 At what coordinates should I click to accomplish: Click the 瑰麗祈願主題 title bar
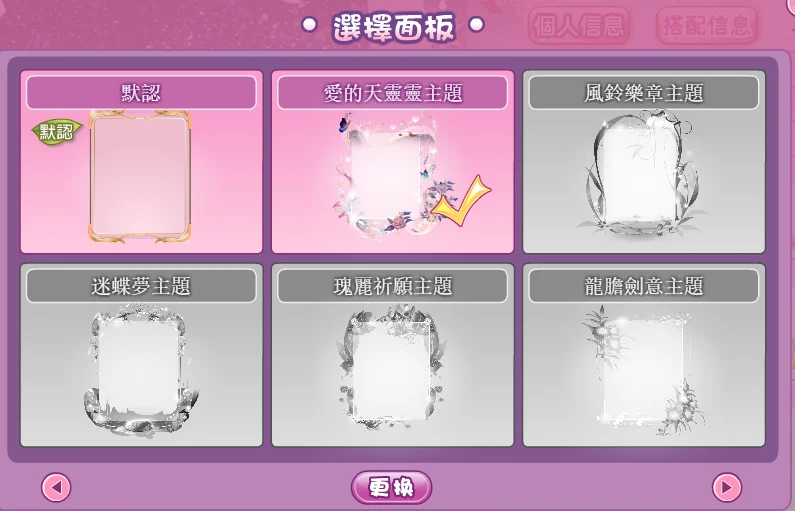(392, 286)
